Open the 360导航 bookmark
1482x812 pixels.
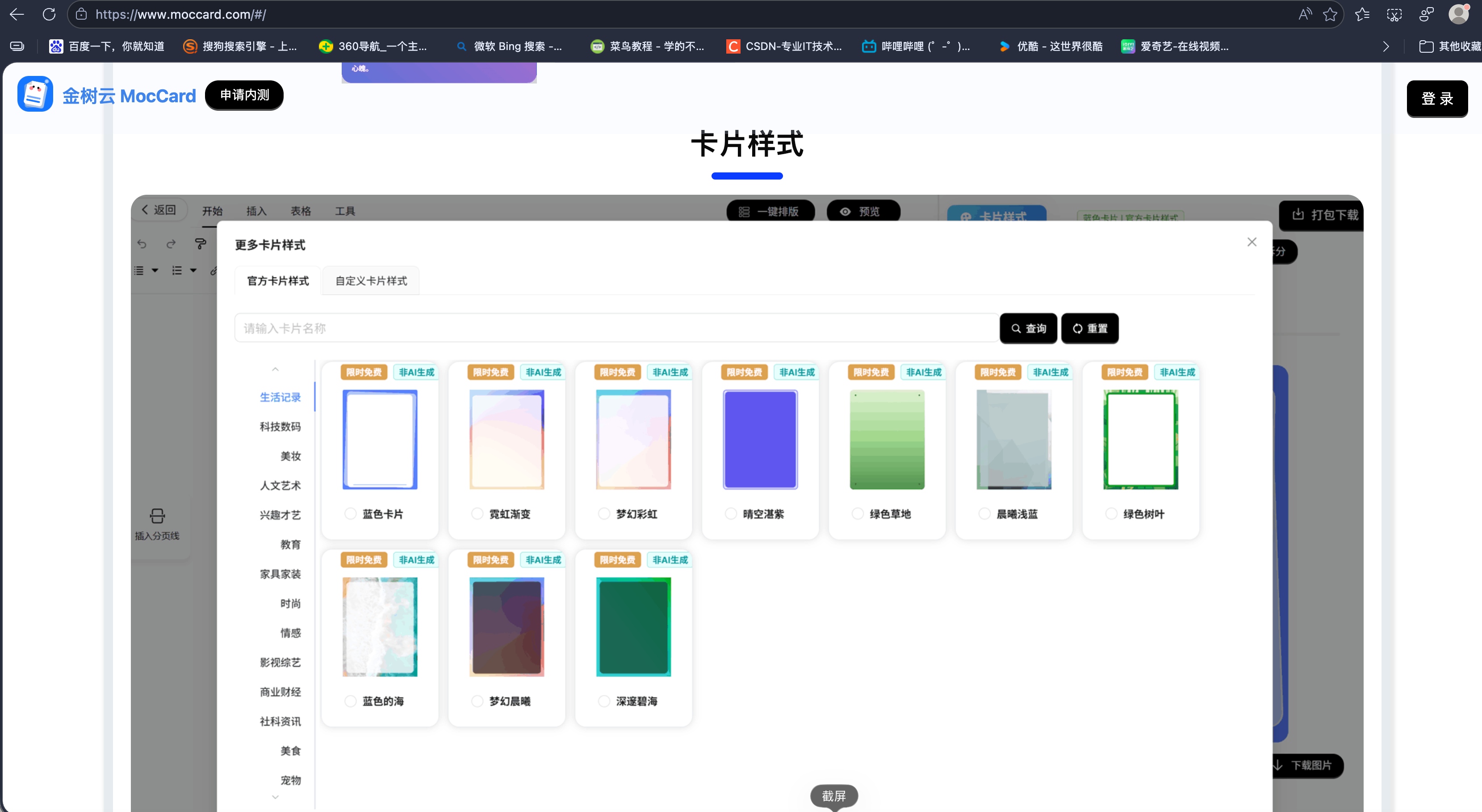coord(373,46)
